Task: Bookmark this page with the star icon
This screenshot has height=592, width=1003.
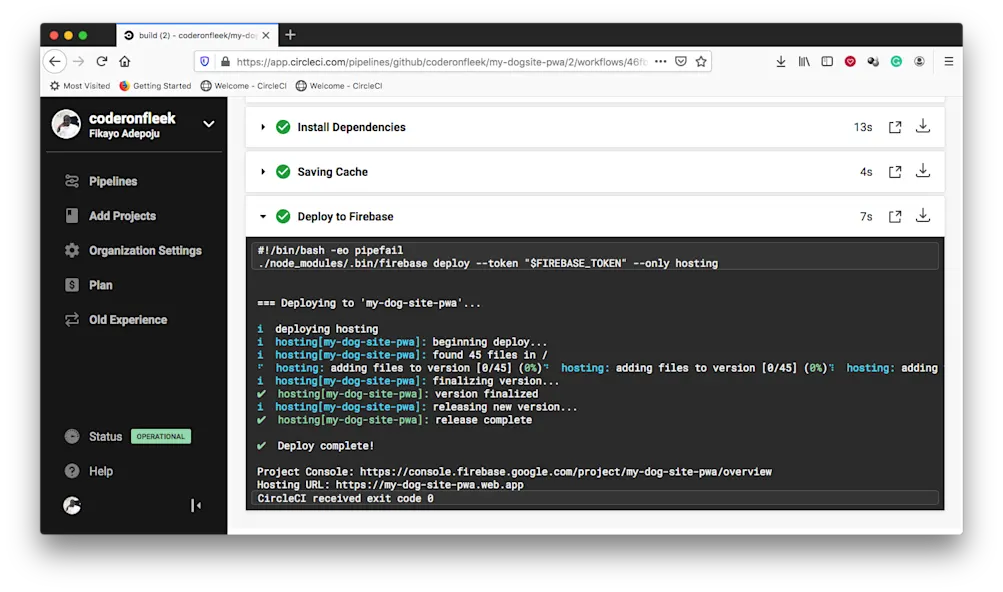Action: pos(701,61)
